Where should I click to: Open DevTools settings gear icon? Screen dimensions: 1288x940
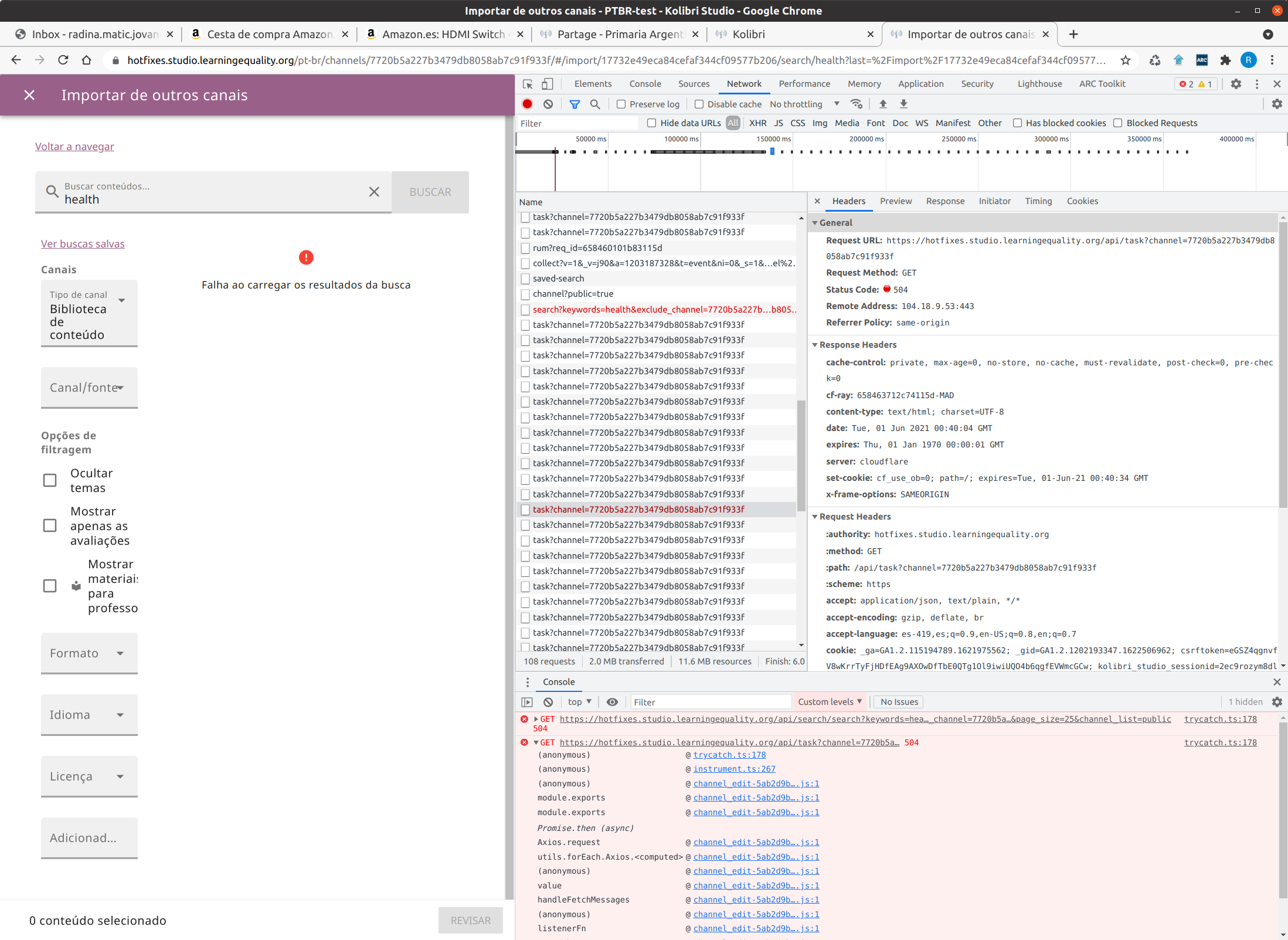(1236, 84)
